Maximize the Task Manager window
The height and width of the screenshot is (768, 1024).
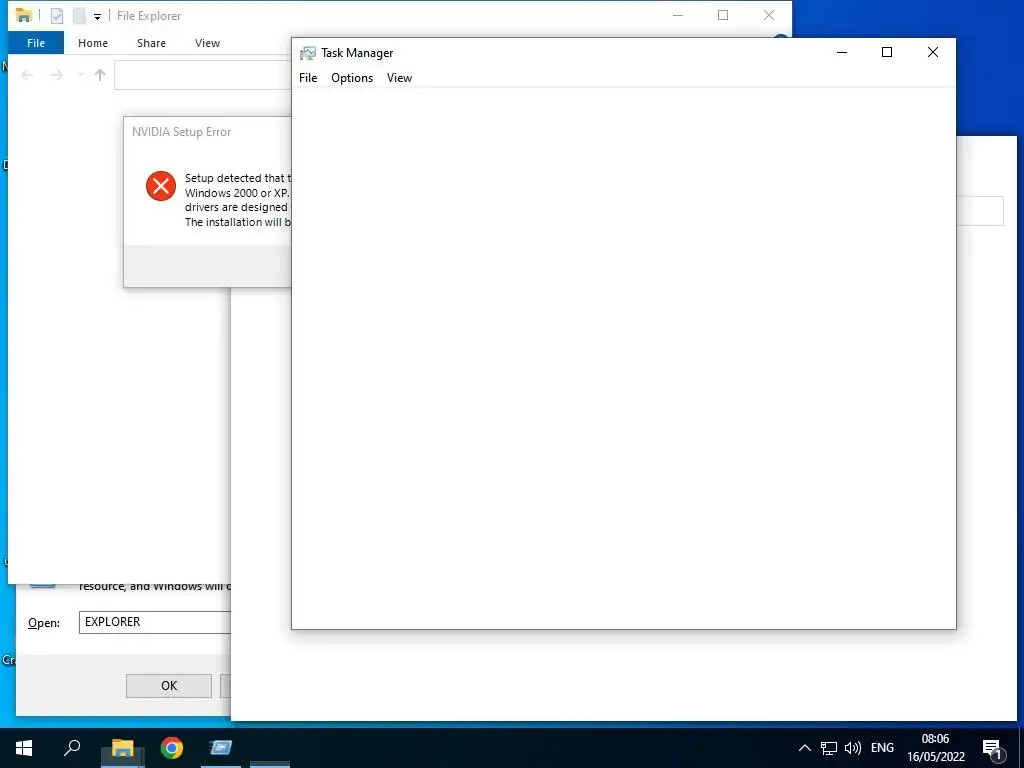click(887, 52)
